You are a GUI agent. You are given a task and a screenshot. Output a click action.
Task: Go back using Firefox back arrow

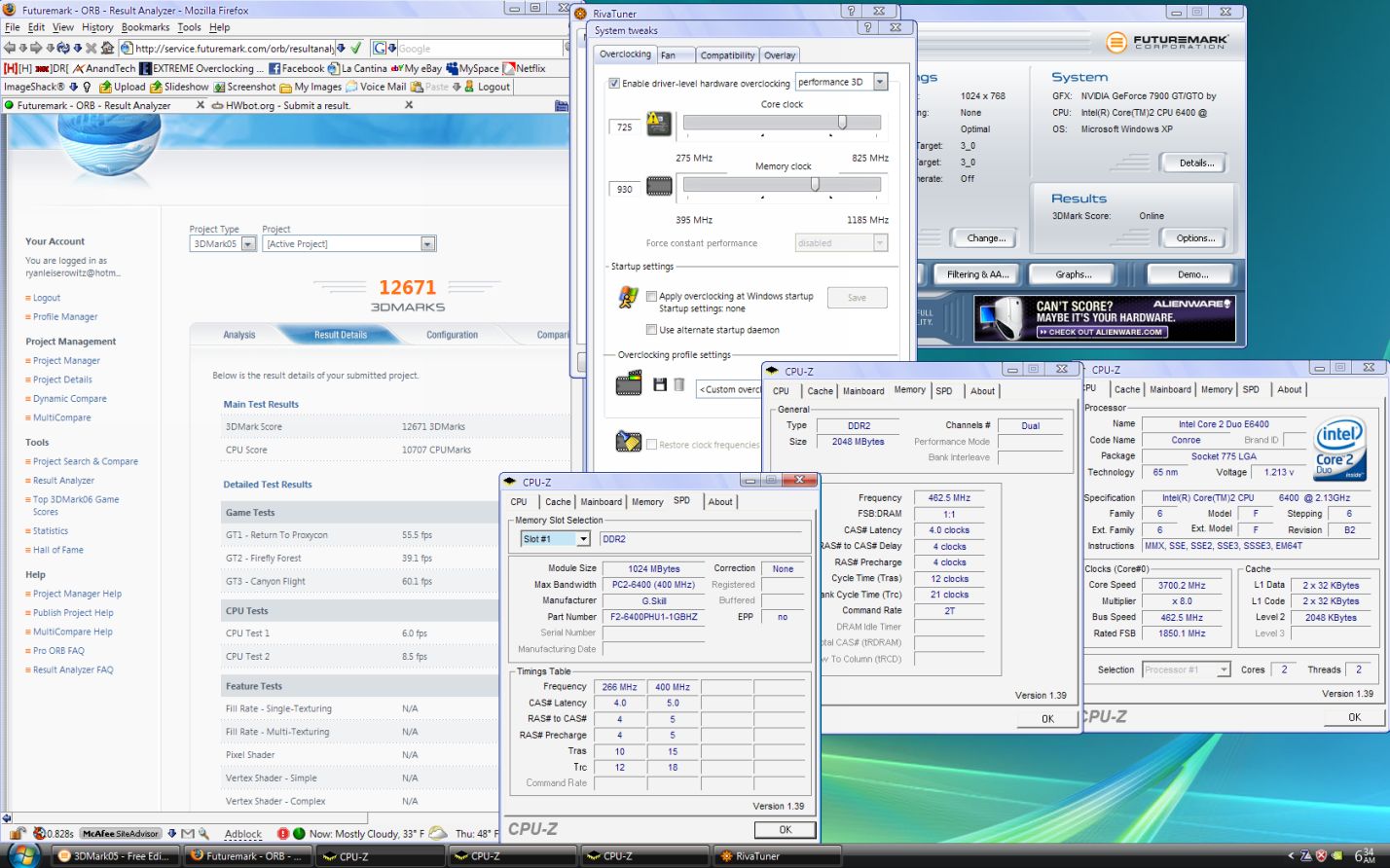point(10,48)
